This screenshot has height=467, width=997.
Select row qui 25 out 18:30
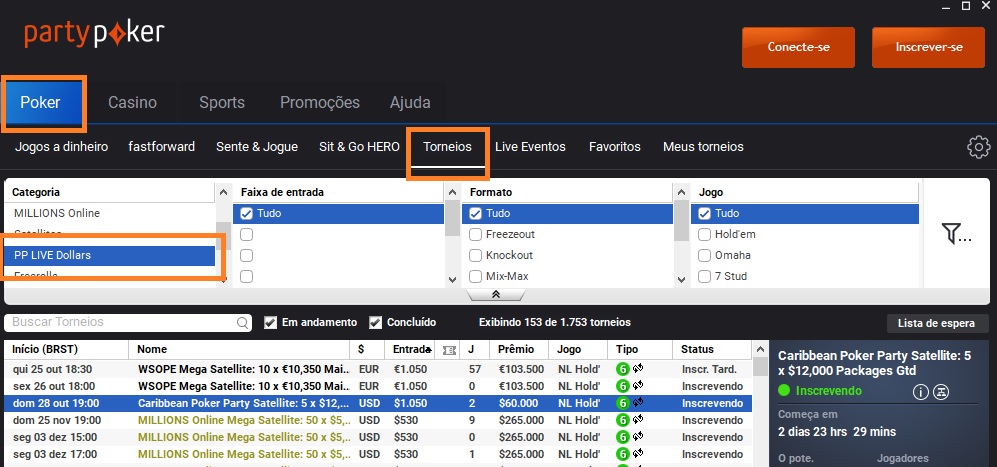(x=378, y=369)
